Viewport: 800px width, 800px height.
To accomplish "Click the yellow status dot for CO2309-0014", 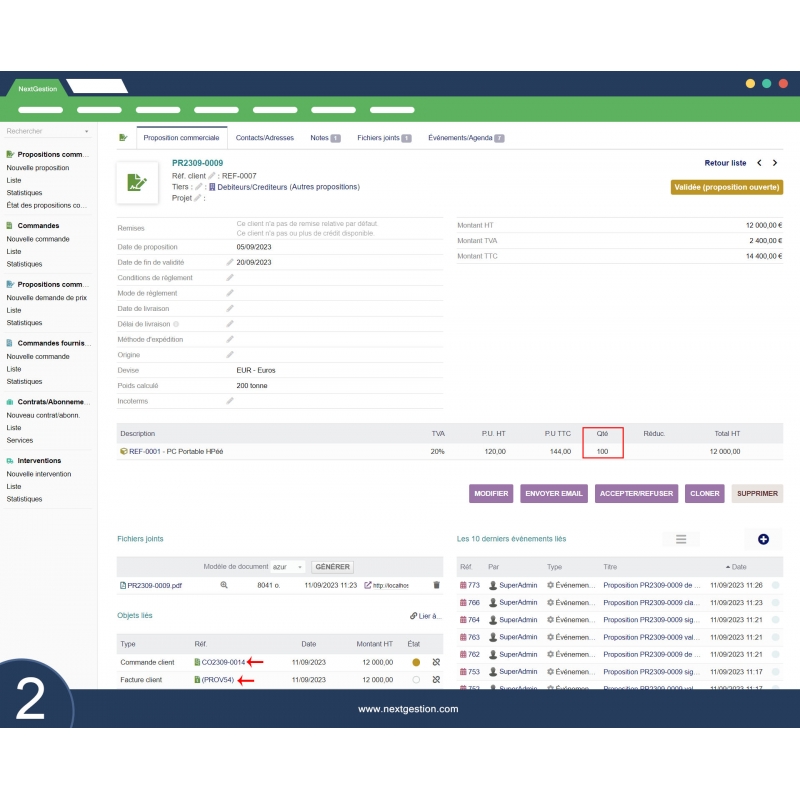I will pos(415,660).
